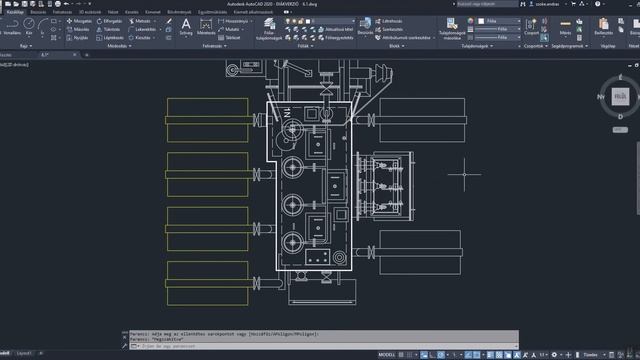Select the Csoport group tool
Image resolution: width=640 pixels, height=360 pixels.
click(531, 27)
